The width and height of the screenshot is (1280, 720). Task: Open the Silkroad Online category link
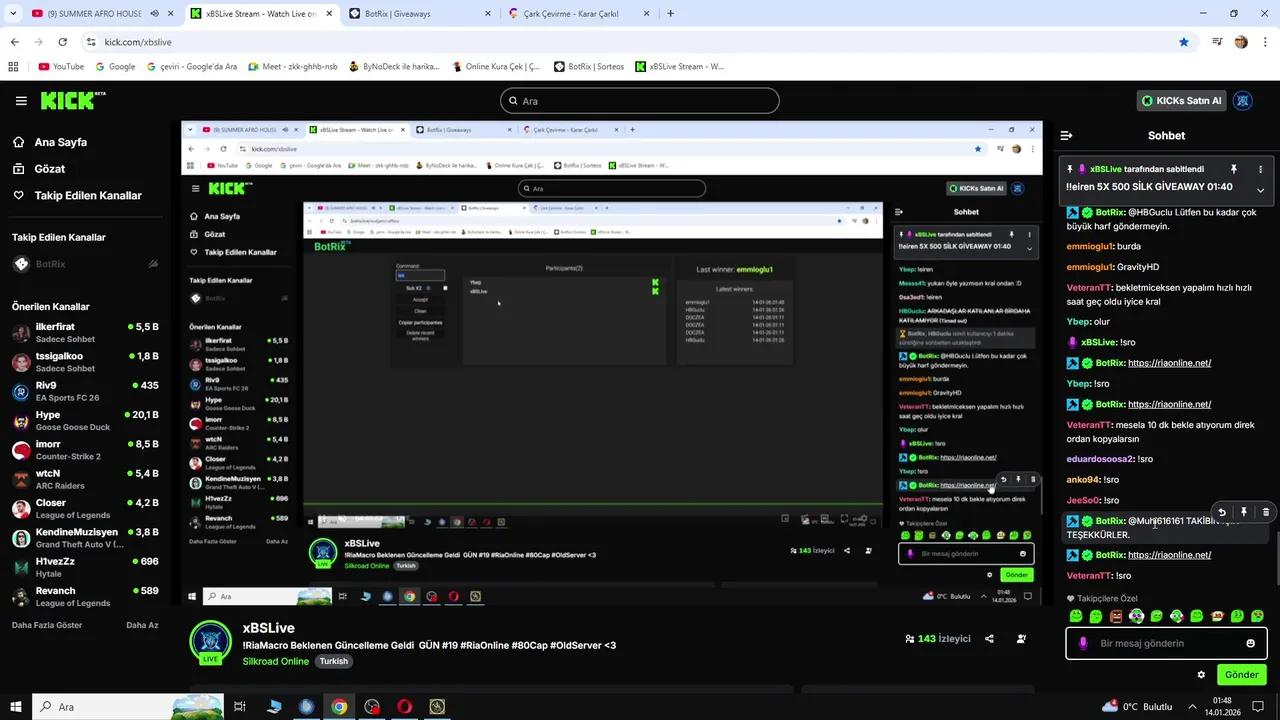point(275,661)
